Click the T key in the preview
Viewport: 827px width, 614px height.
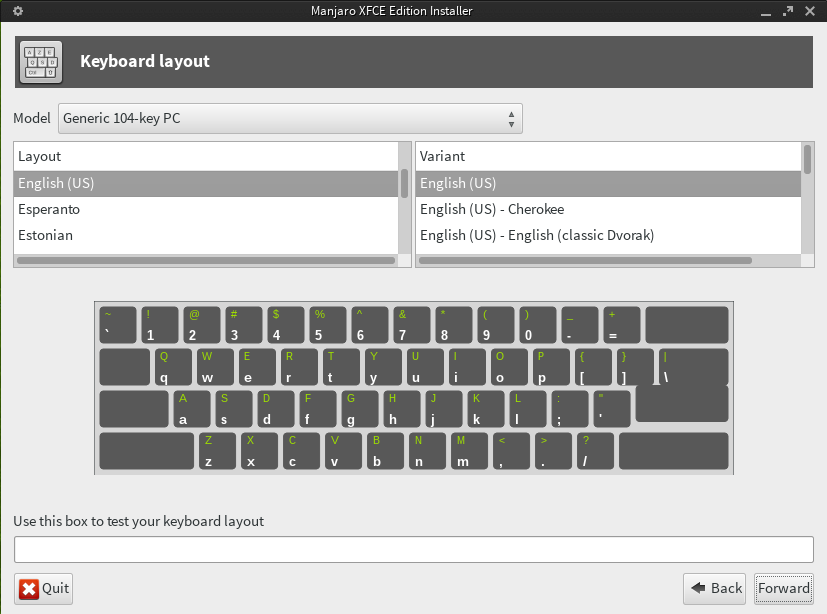[341, 367]
